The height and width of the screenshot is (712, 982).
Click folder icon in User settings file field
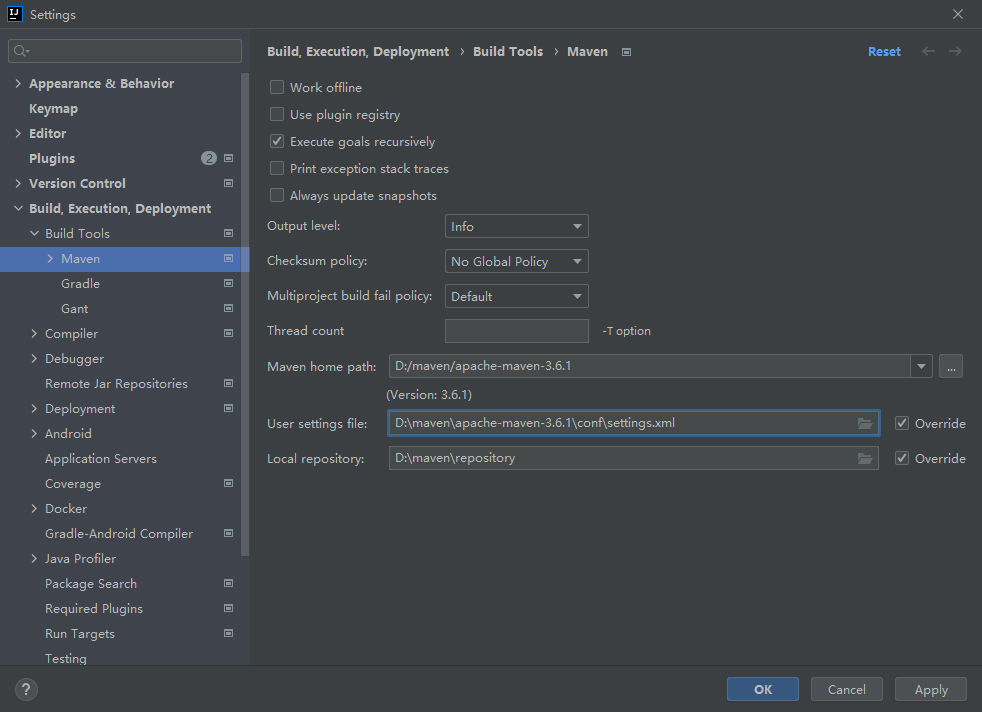pos(865,423)
